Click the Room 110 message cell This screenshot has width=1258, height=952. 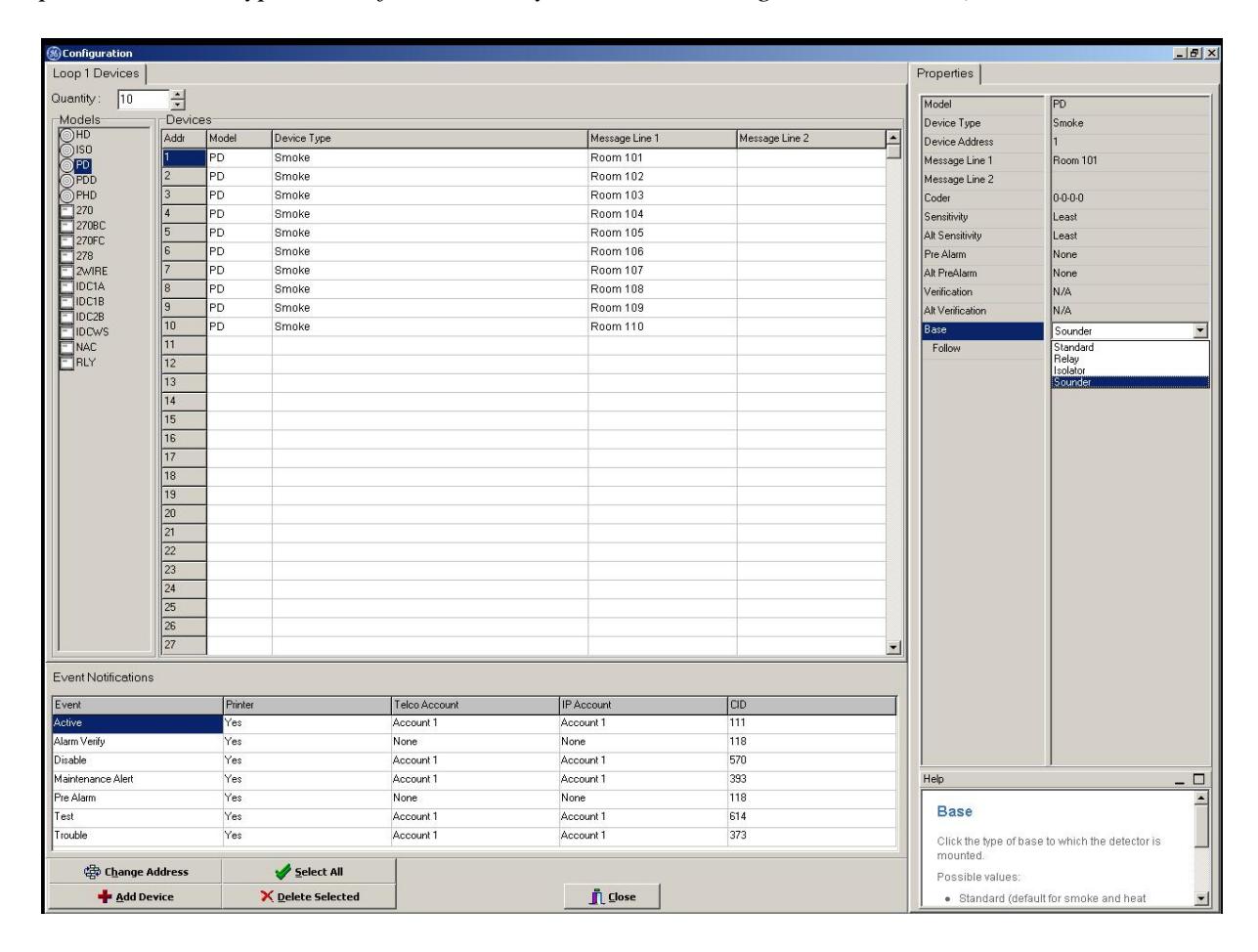pos(662,326)
